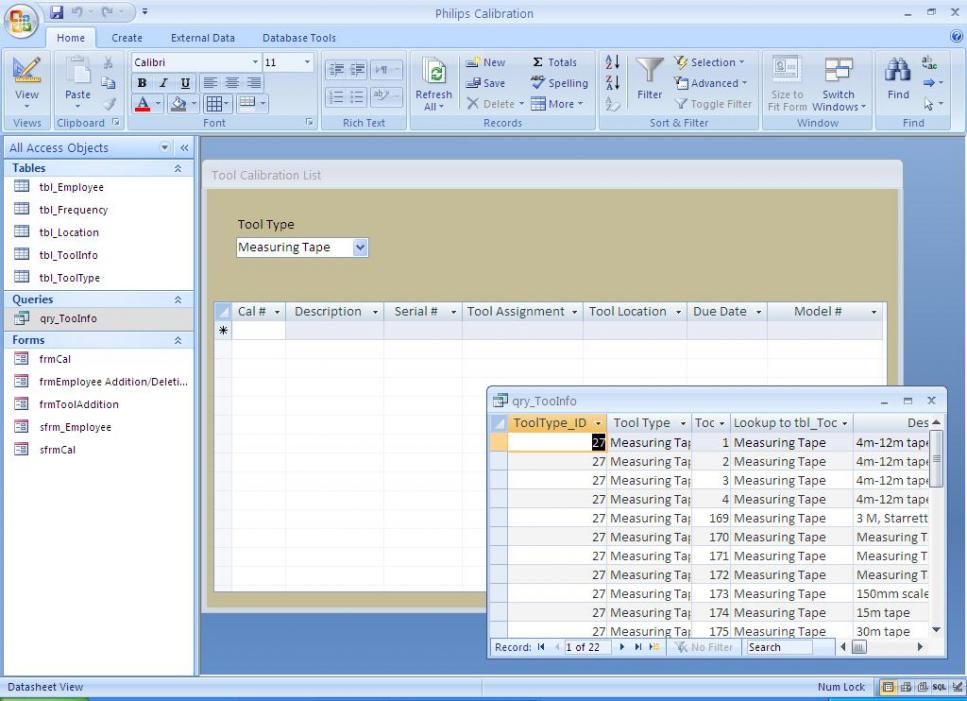Viewport: 967px width, 701px height.
Task: Open frmCal form in navigation pane
Action: pos(55,359)
